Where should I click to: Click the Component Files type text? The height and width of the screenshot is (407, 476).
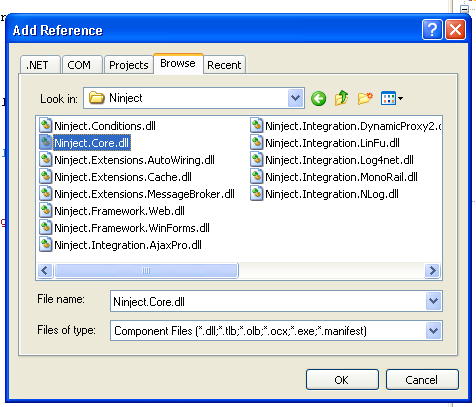tap(240, 331)
